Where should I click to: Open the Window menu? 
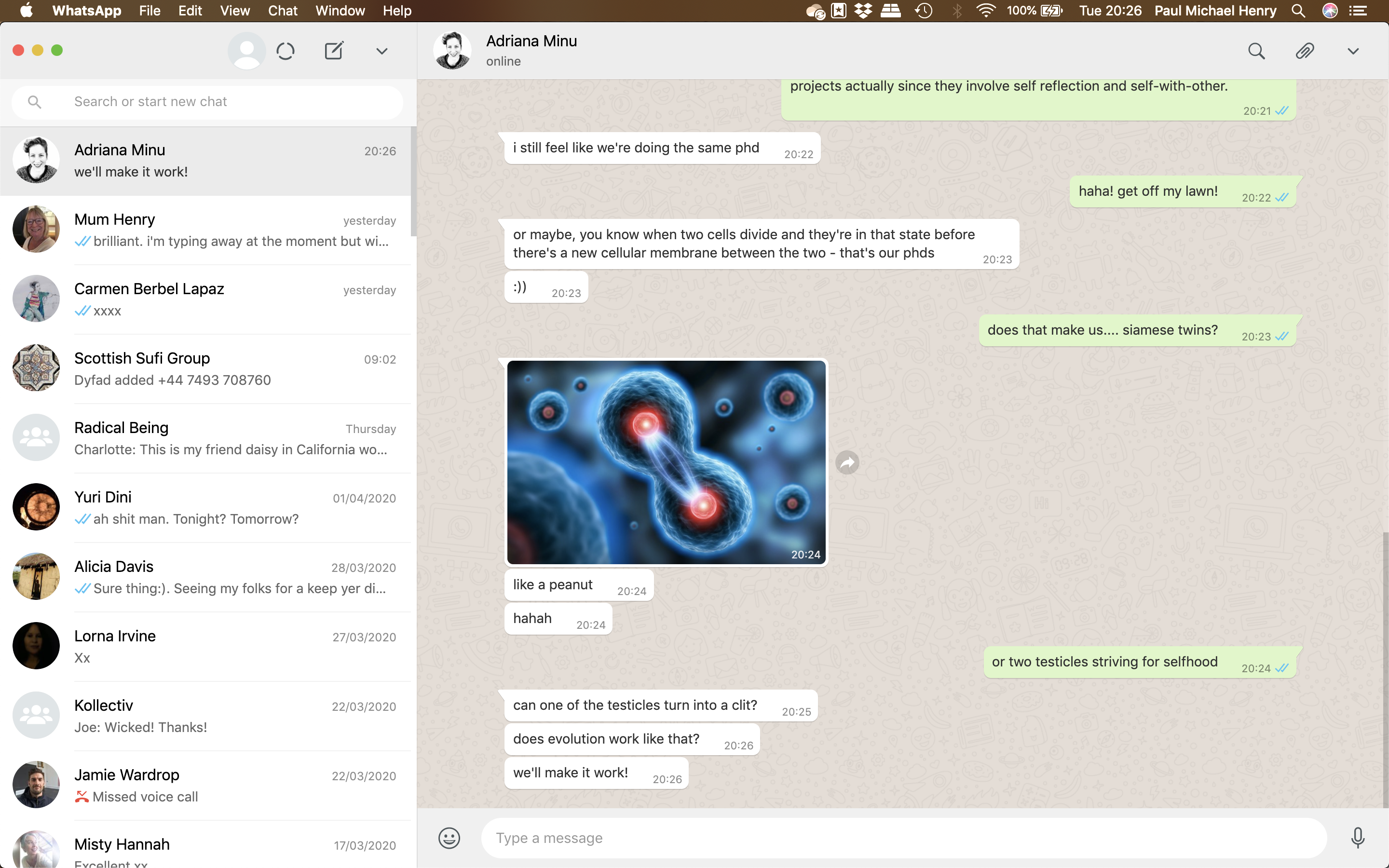(x=340, y=10)
